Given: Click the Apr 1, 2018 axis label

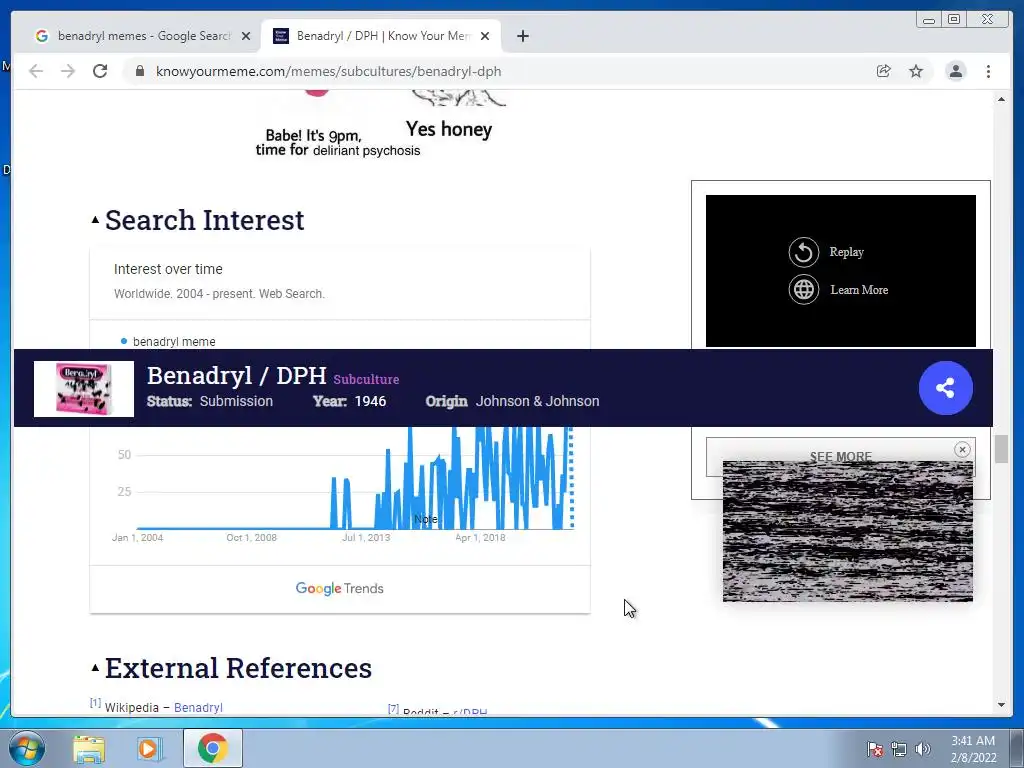Looking at the screenshot, I should click(480, 537).
